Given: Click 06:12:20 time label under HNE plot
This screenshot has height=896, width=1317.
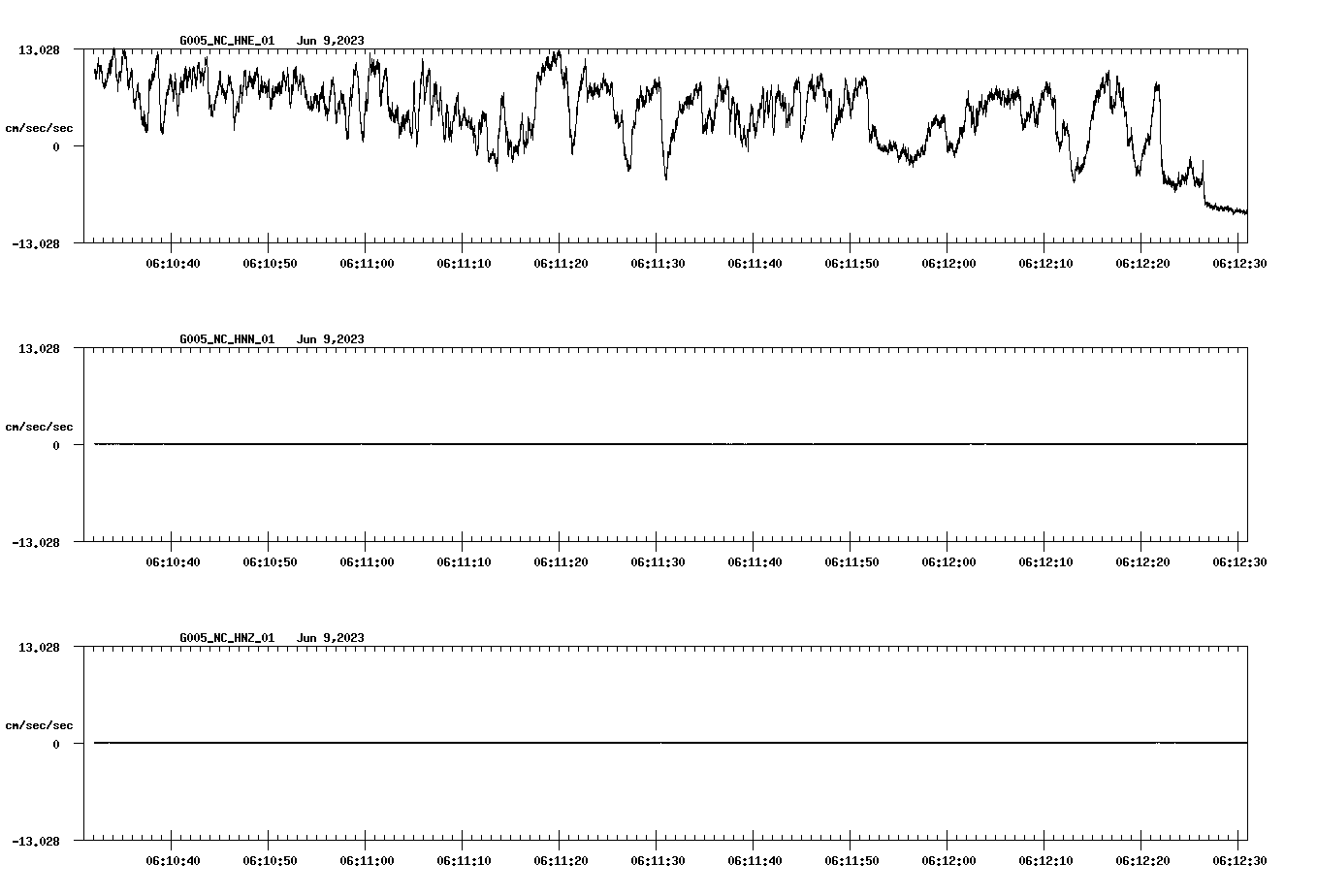Looking at the screenshot, I should coord(1142,264).
